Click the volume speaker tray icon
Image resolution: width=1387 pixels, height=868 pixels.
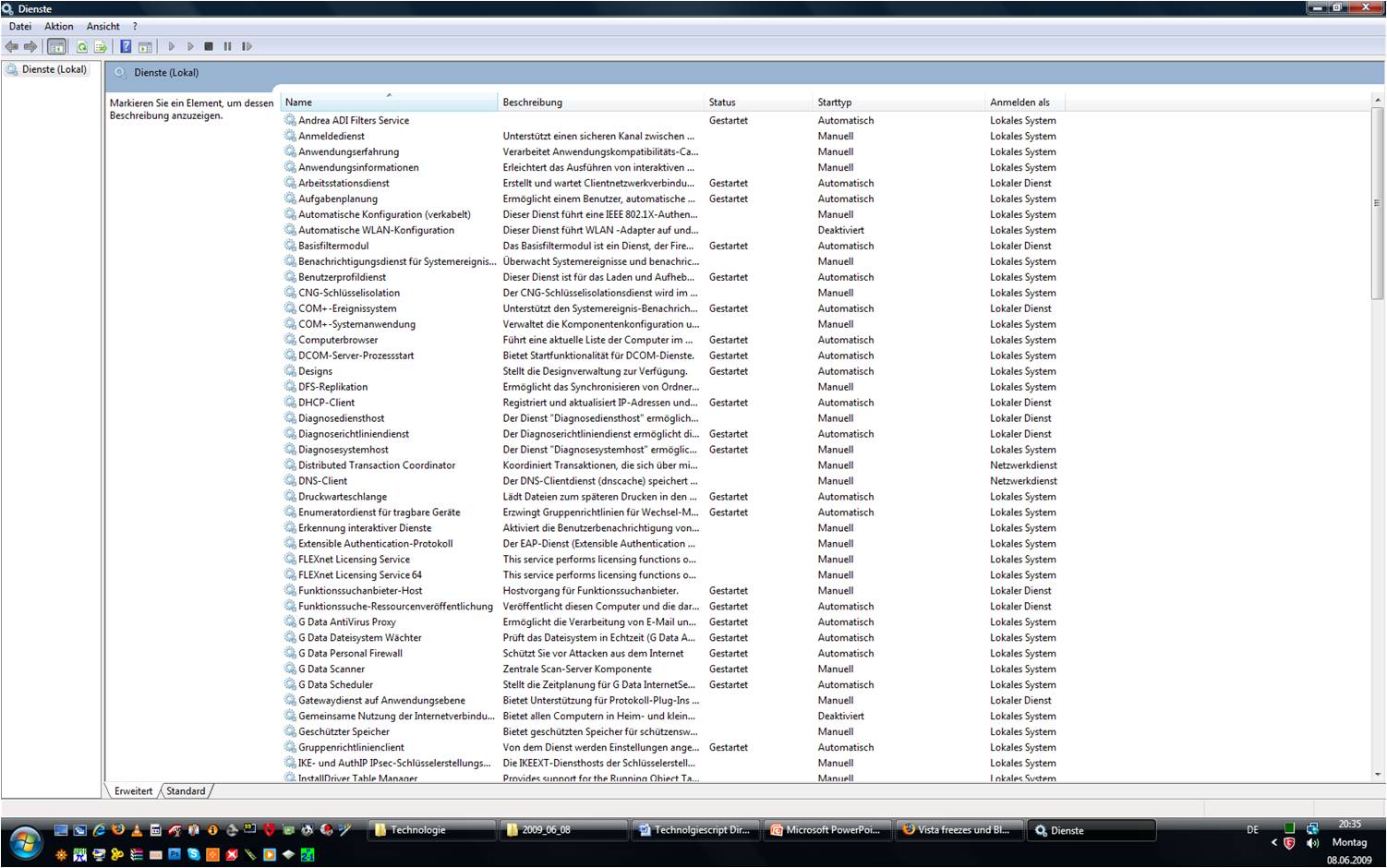pyautogui.click(x=1313, y=843)
